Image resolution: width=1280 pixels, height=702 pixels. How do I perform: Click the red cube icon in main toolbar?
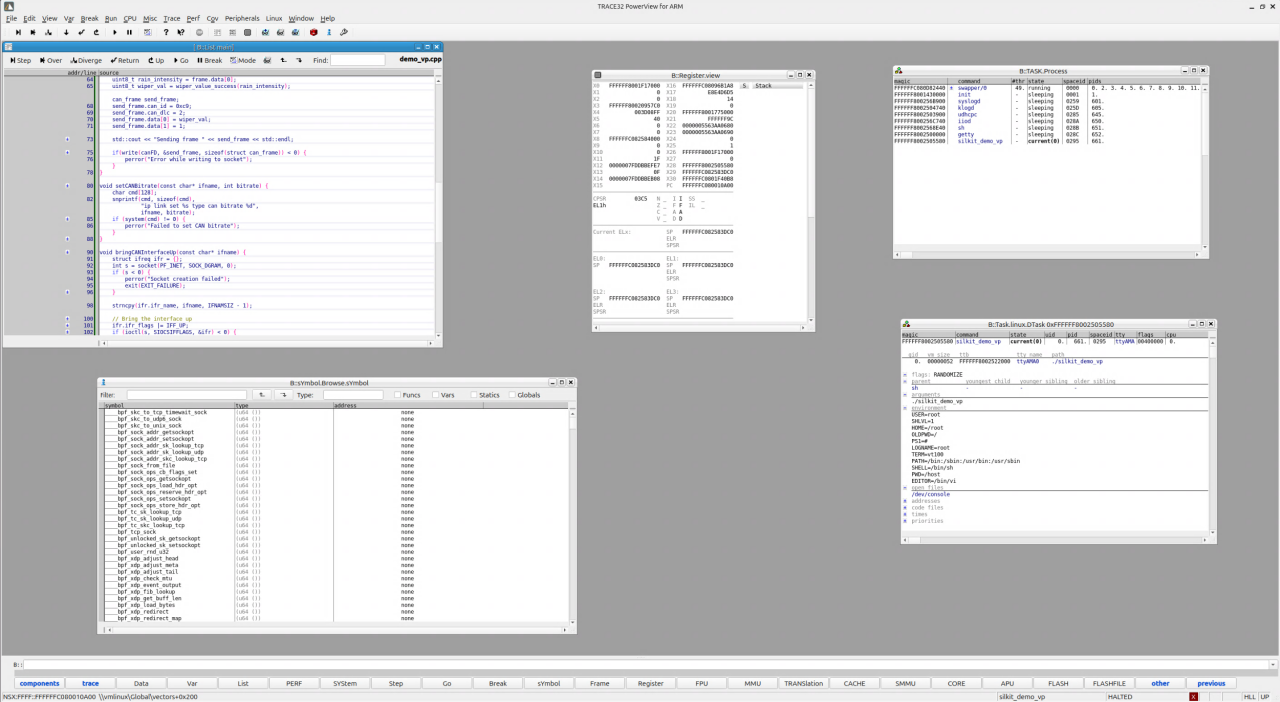pyautogui.click(x=313, y=32)
